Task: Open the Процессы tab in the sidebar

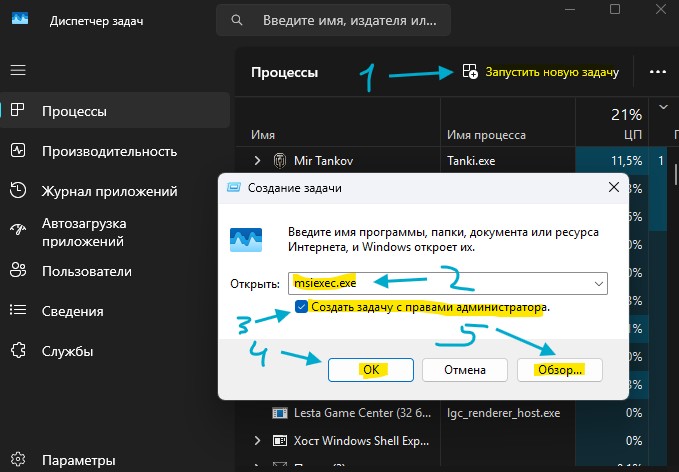Action: tap(115, 111)
